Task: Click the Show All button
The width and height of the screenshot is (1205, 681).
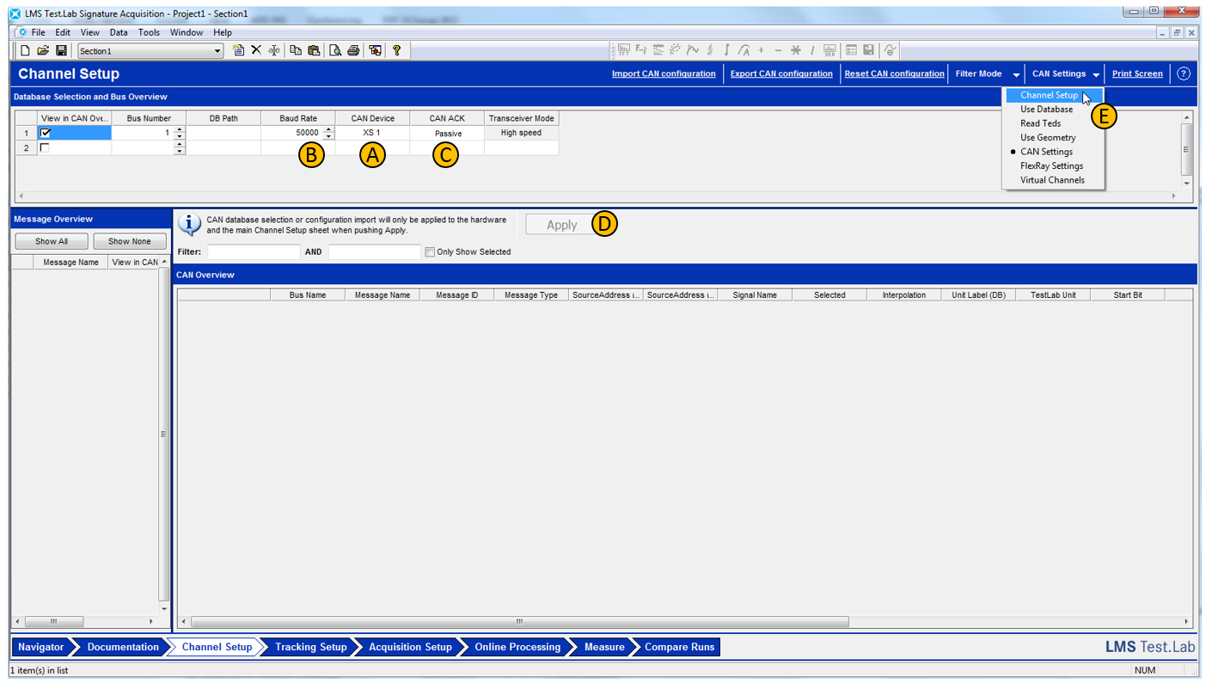Action: [x=52, y=241]
